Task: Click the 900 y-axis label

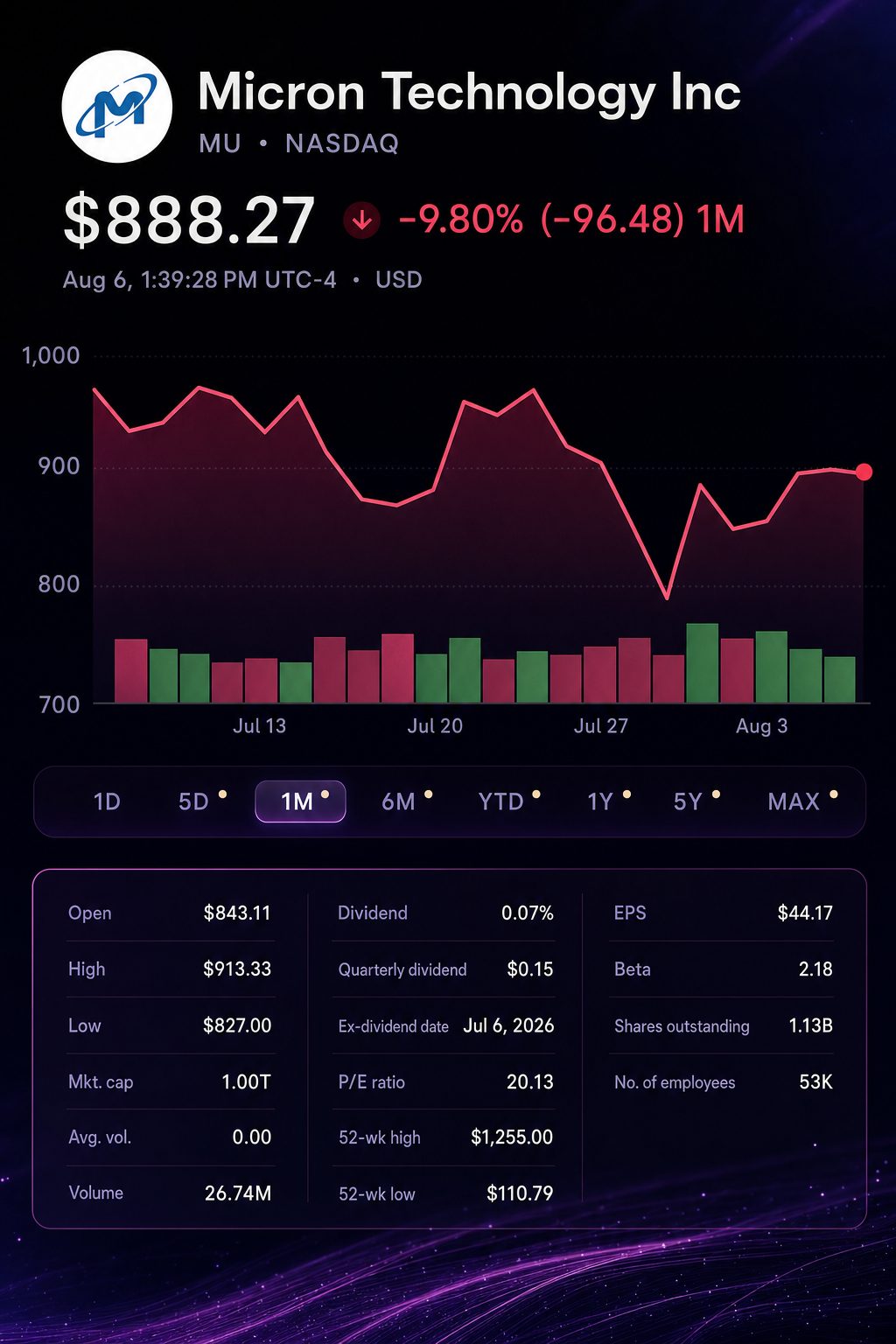Action: pyautogui.click(x=59, y=466)
